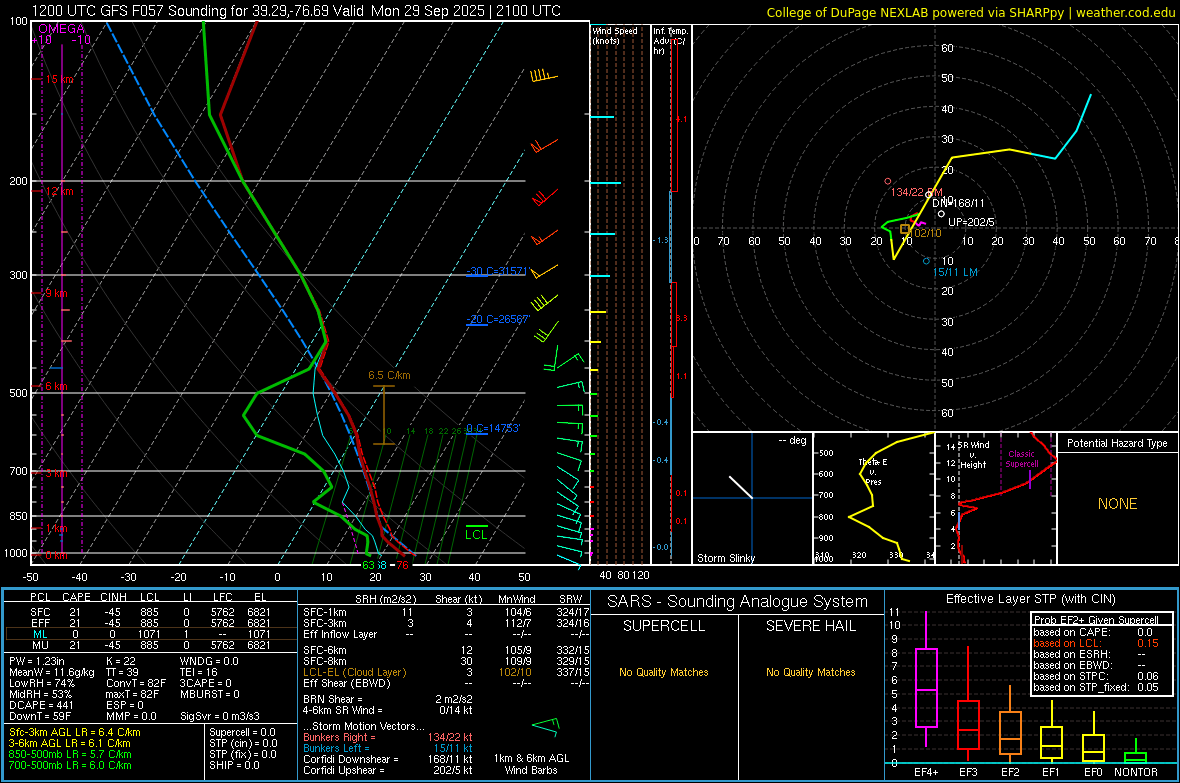Select the DN=168/11 hodograph label

point(958,203)
